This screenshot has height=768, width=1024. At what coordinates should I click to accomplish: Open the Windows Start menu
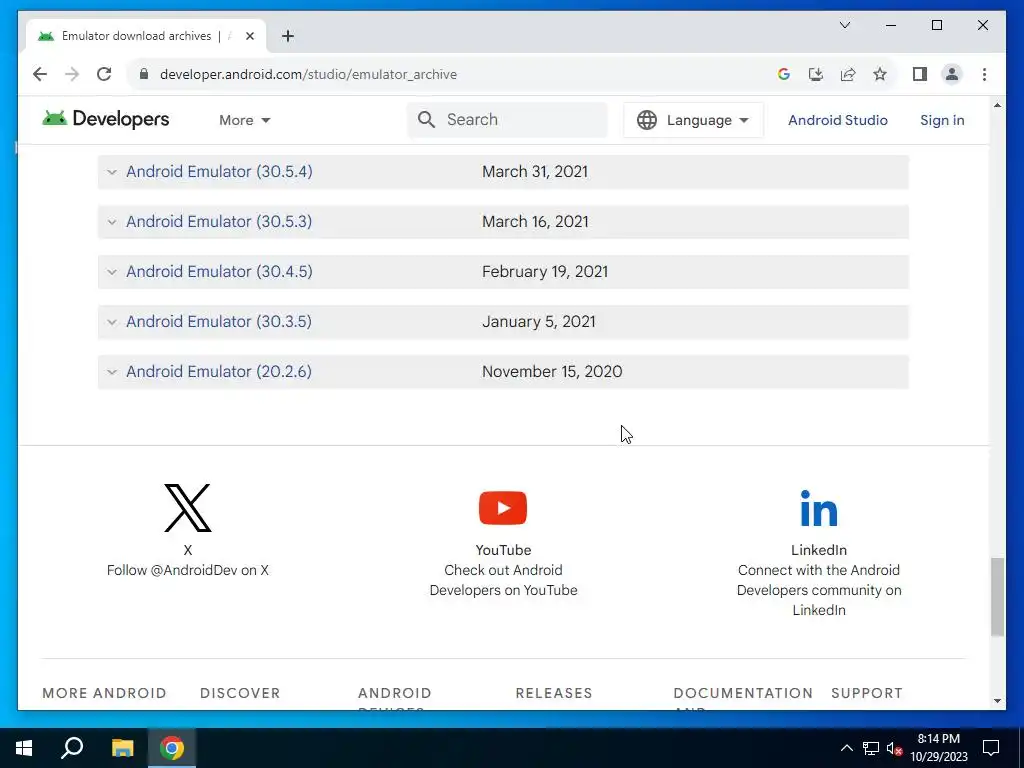tap(24, 748)
